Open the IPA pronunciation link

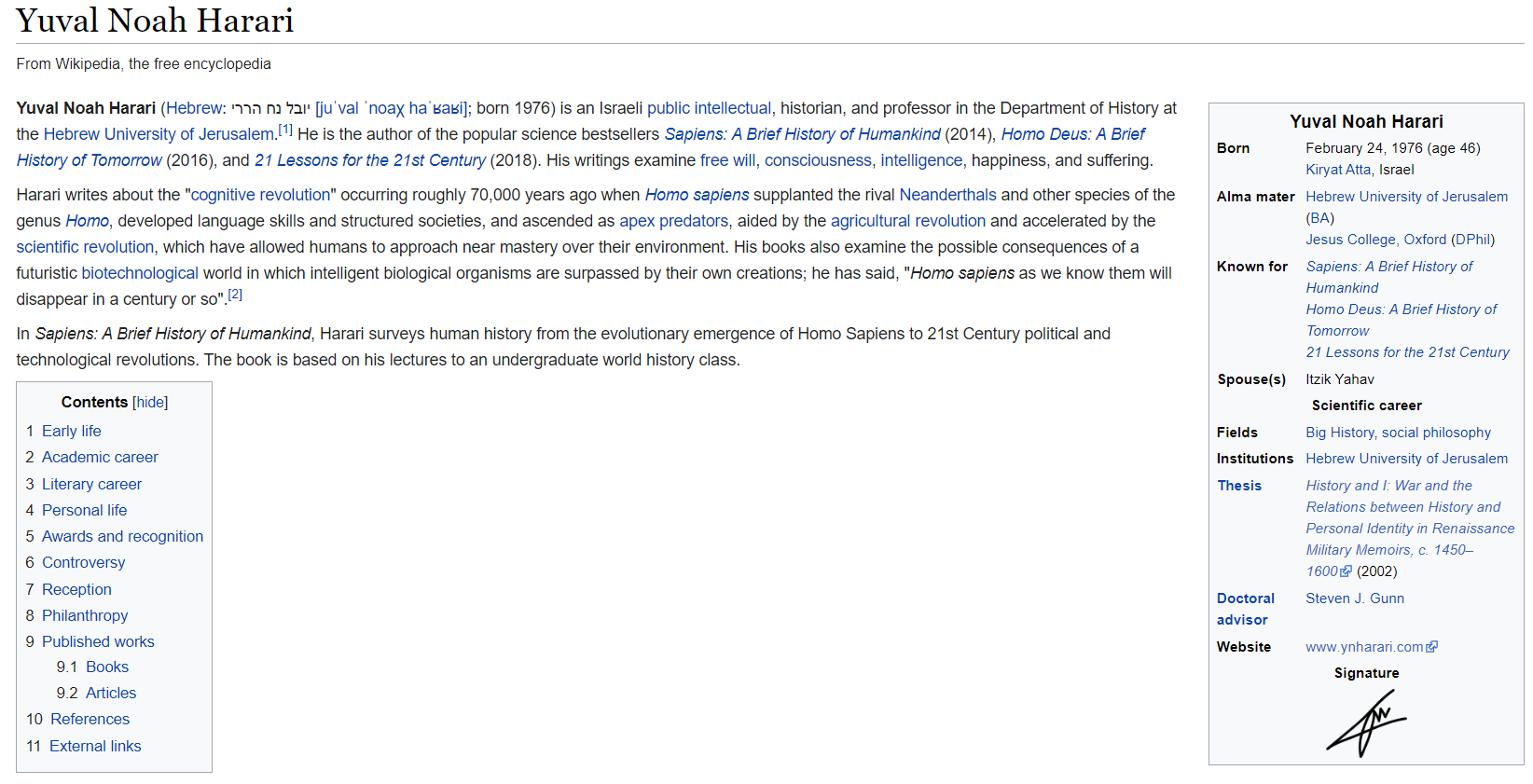click(391, 108)
